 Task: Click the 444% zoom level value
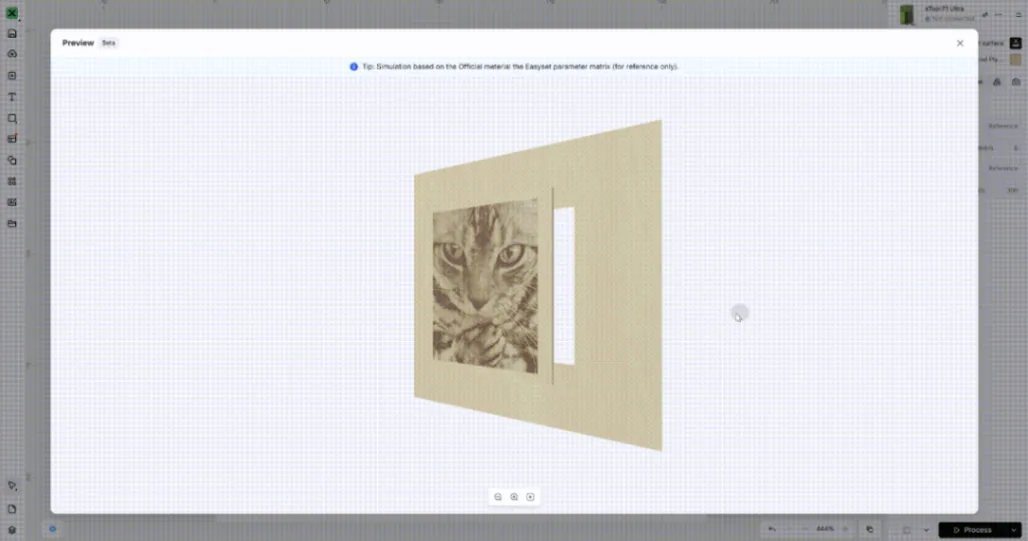tap(825, 529)
